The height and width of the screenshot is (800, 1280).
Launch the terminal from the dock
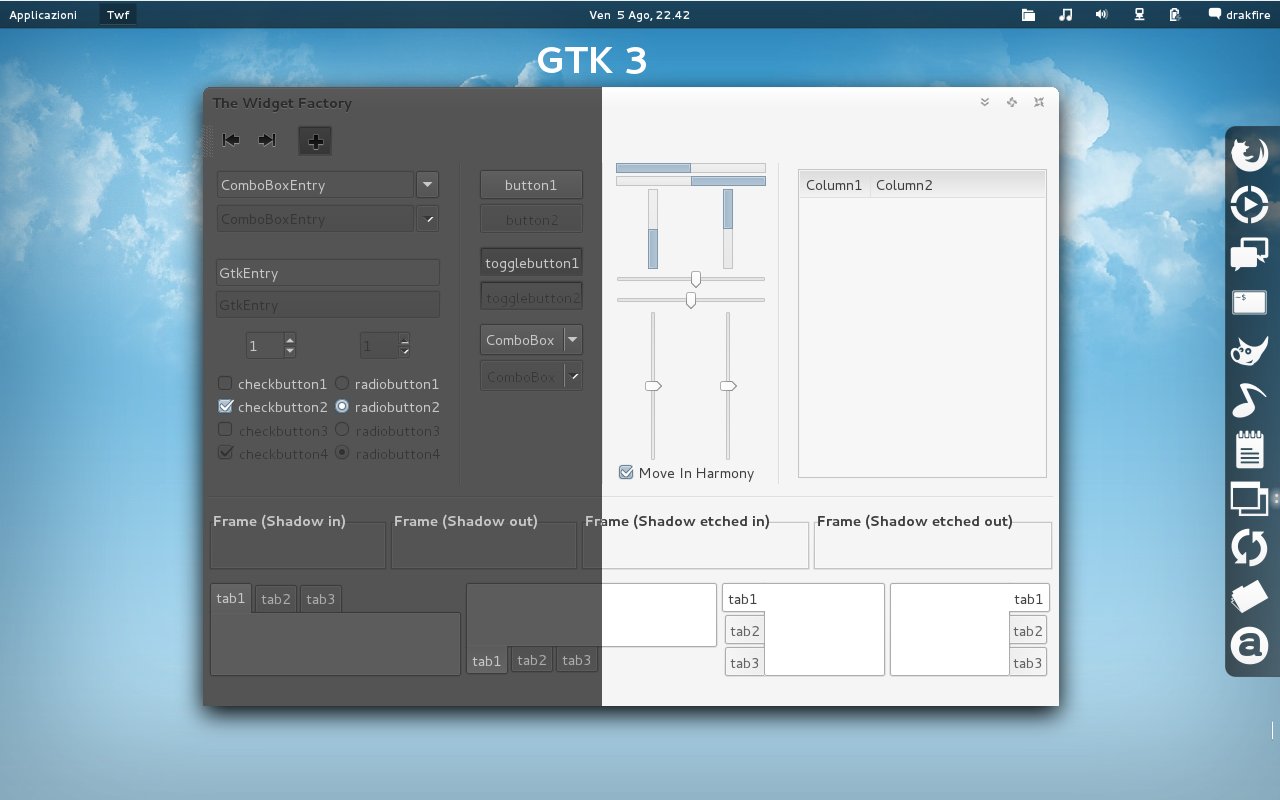1249,302
